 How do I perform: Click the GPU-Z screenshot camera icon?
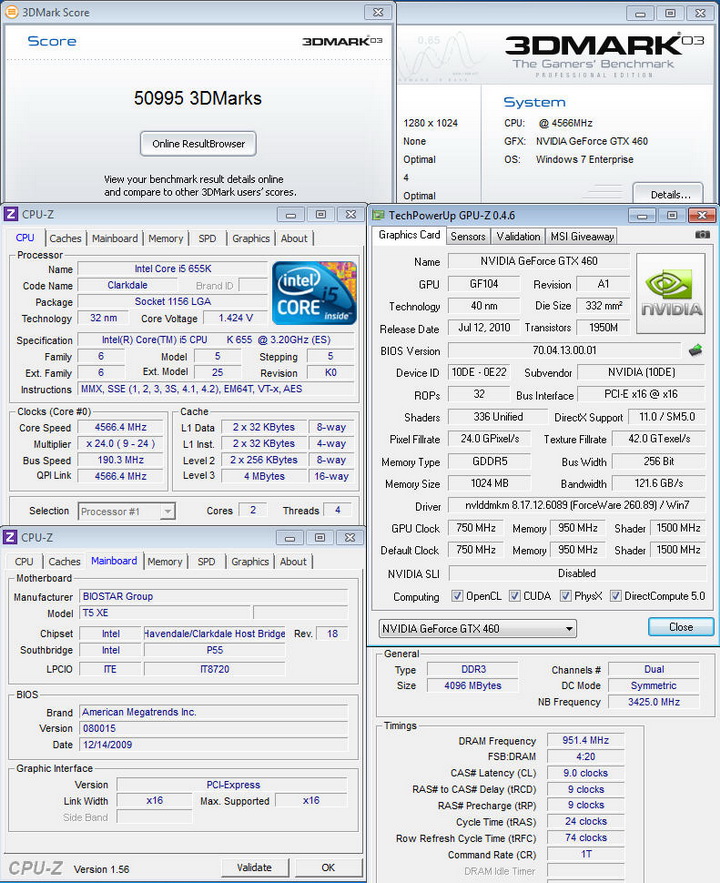point(702,235)
